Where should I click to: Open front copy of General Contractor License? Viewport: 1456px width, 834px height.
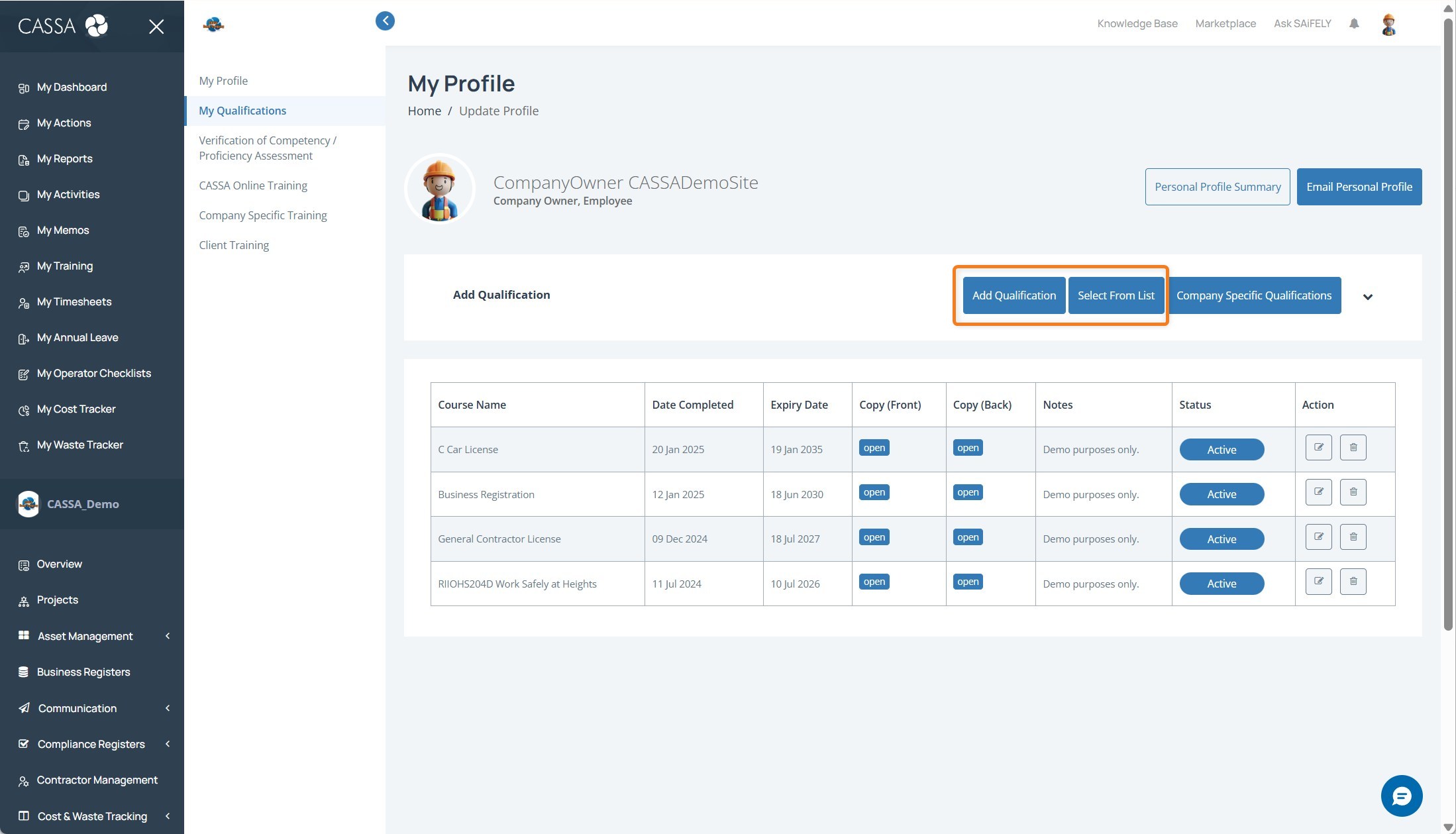coord(874,537)
